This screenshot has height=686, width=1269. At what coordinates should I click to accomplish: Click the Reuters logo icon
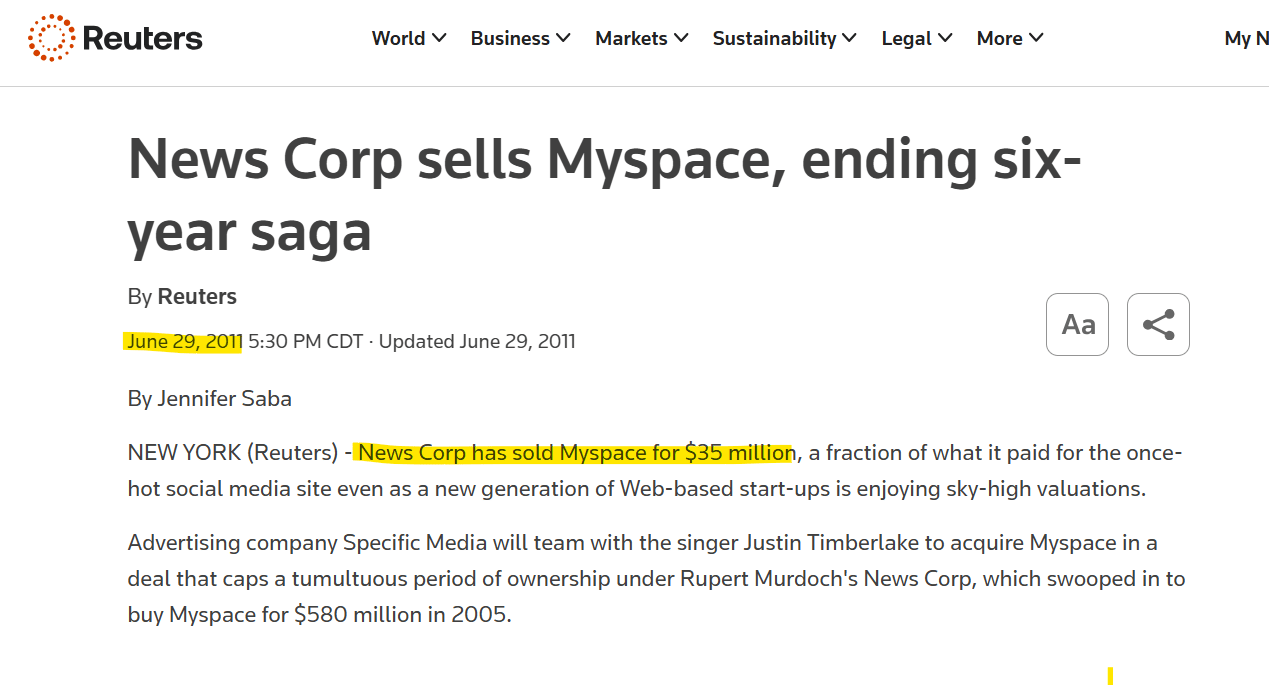click(x=52, y=39)
